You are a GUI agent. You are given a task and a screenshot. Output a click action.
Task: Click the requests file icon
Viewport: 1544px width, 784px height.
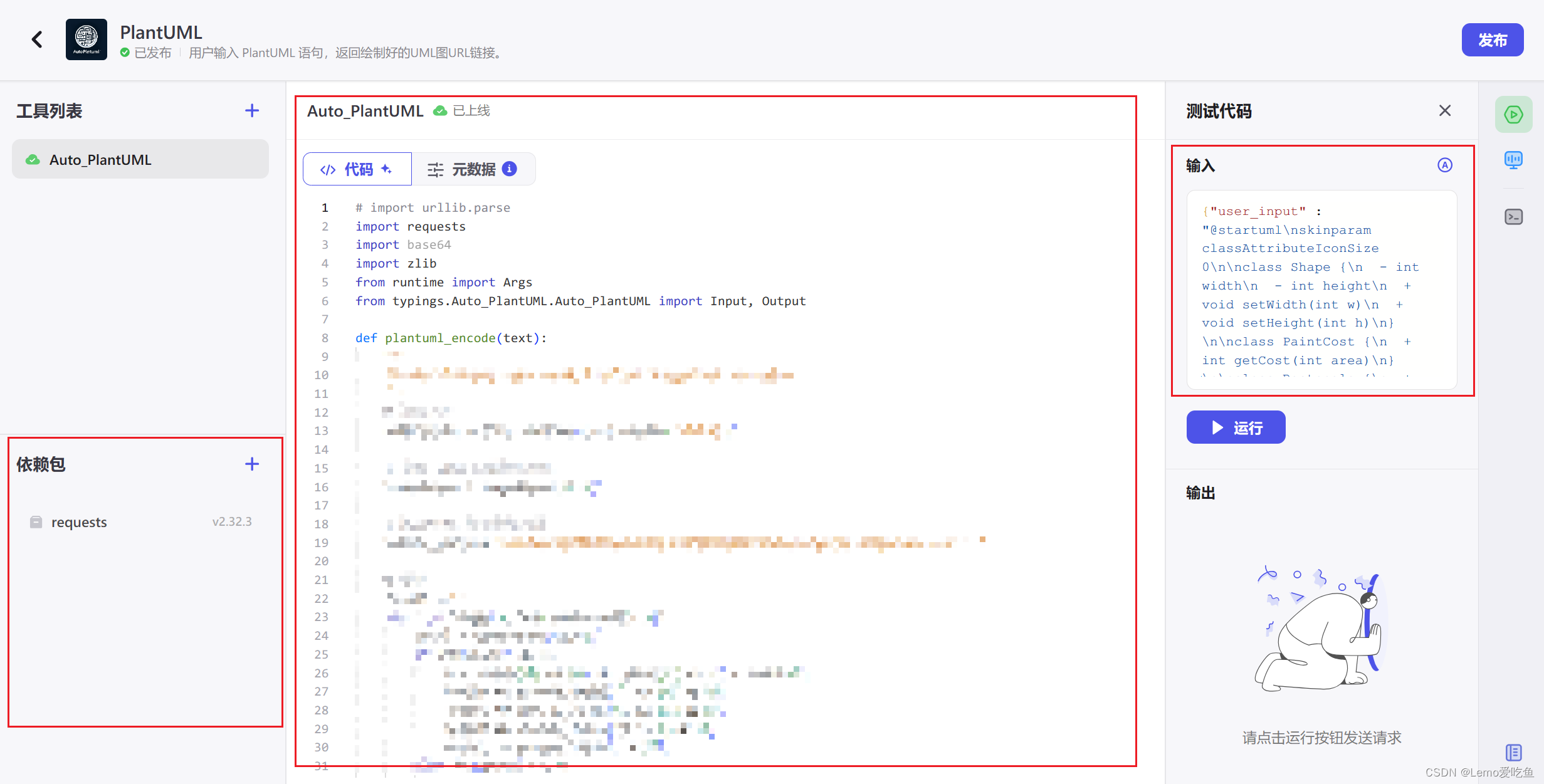(36, 521)
